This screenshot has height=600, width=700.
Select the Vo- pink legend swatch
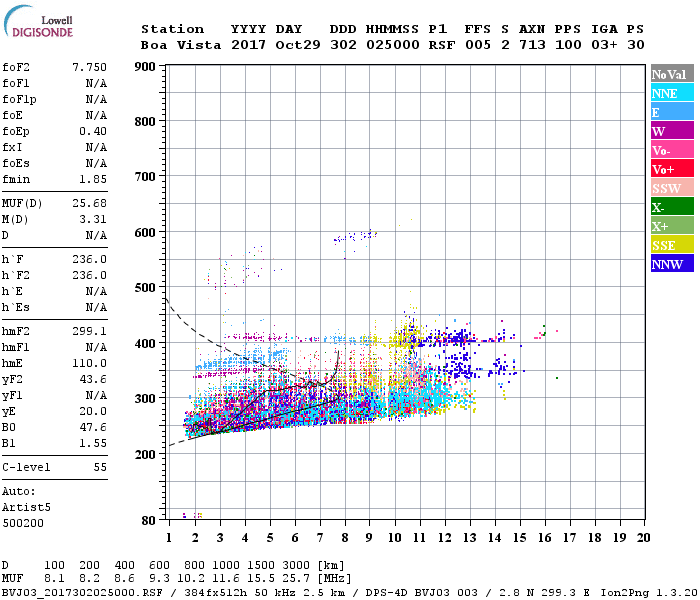(672, 150)
